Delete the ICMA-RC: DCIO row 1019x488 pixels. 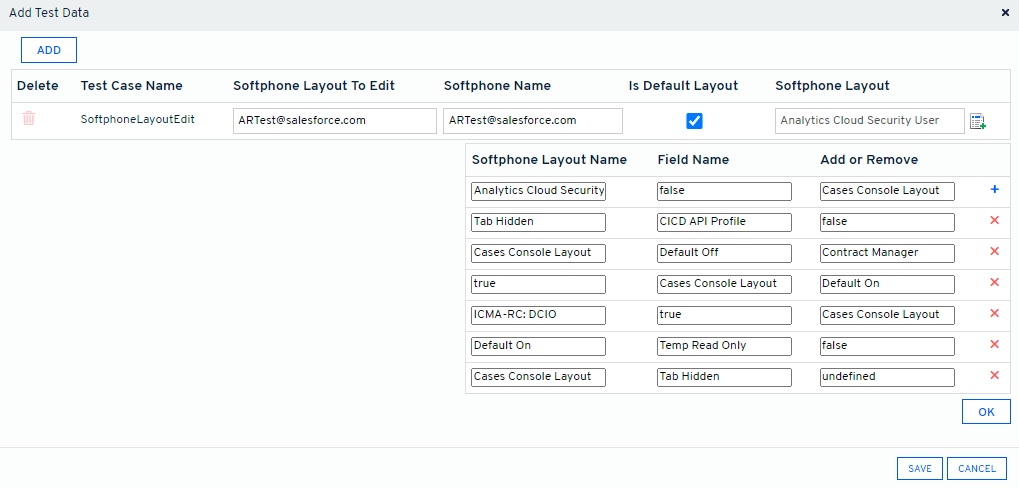tap(994, 313)
